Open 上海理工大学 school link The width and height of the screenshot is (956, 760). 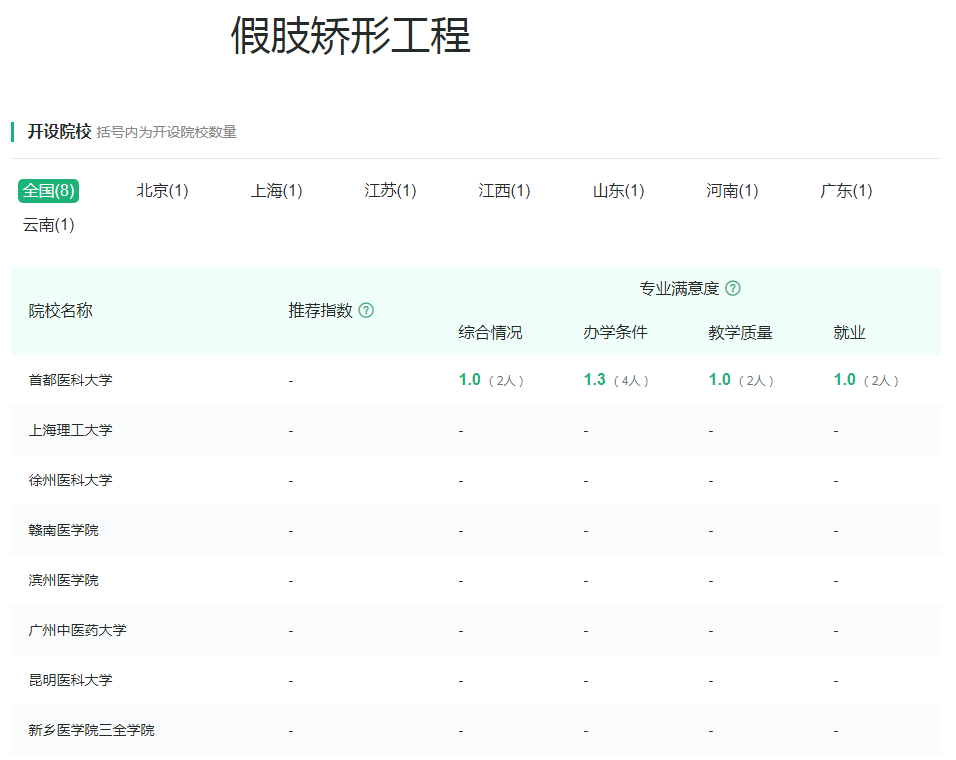tap(71, 430)
